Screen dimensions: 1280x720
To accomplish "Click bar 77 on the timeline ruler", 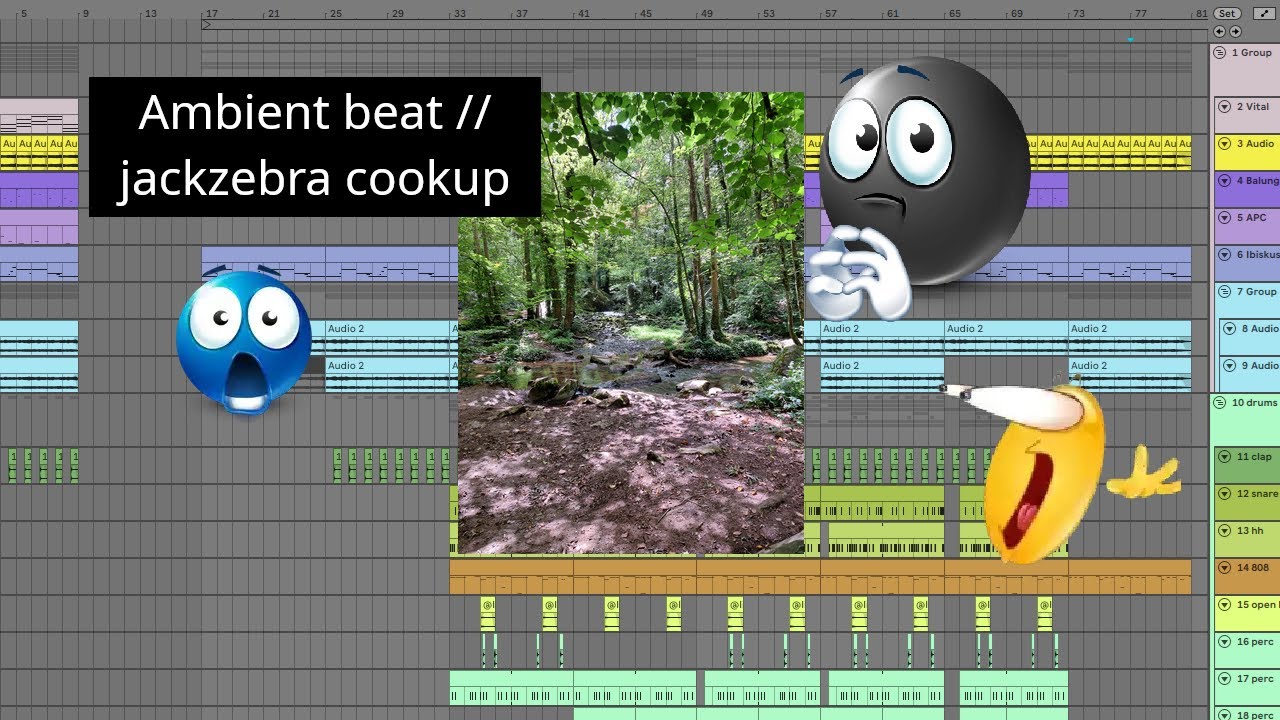I will [1141, 14].
